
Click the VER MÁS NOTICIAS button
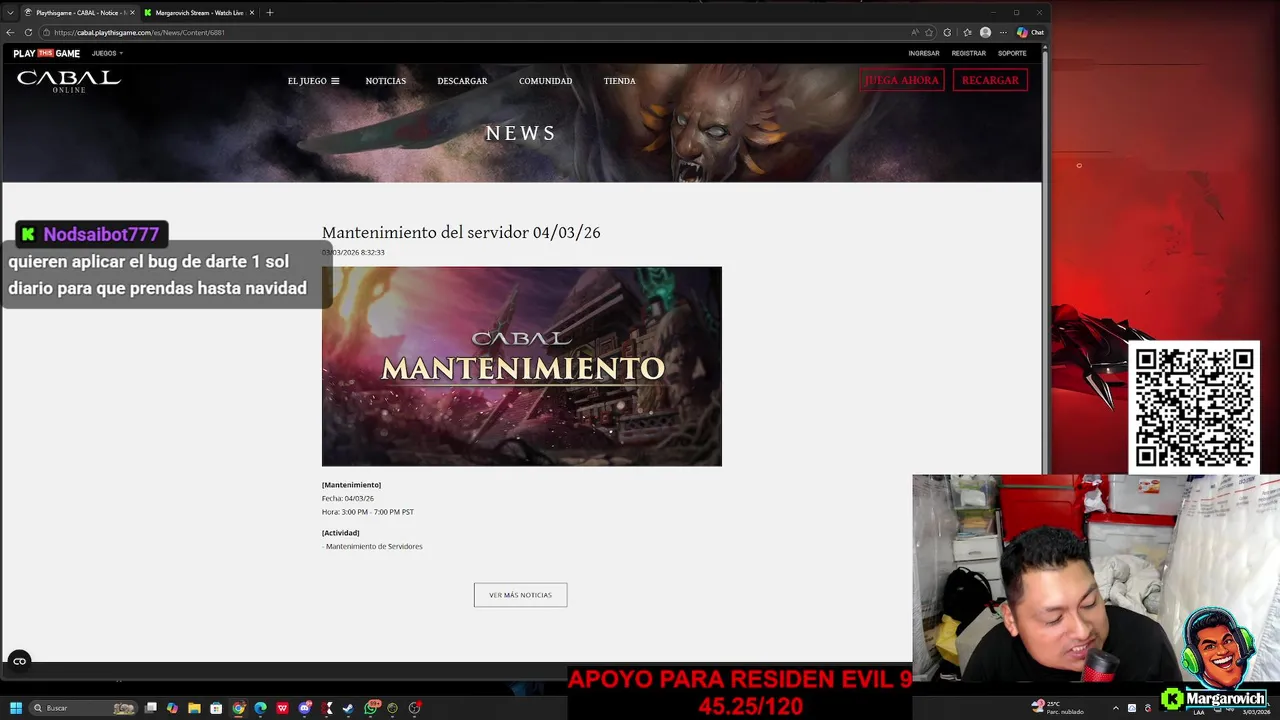point(520,595)
